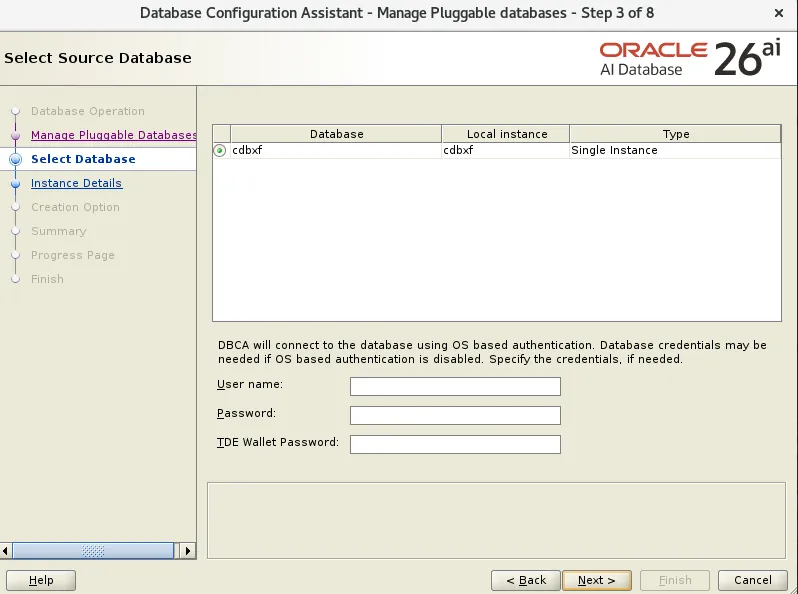
Task: Click the Database column header
Action: (336, 134)
